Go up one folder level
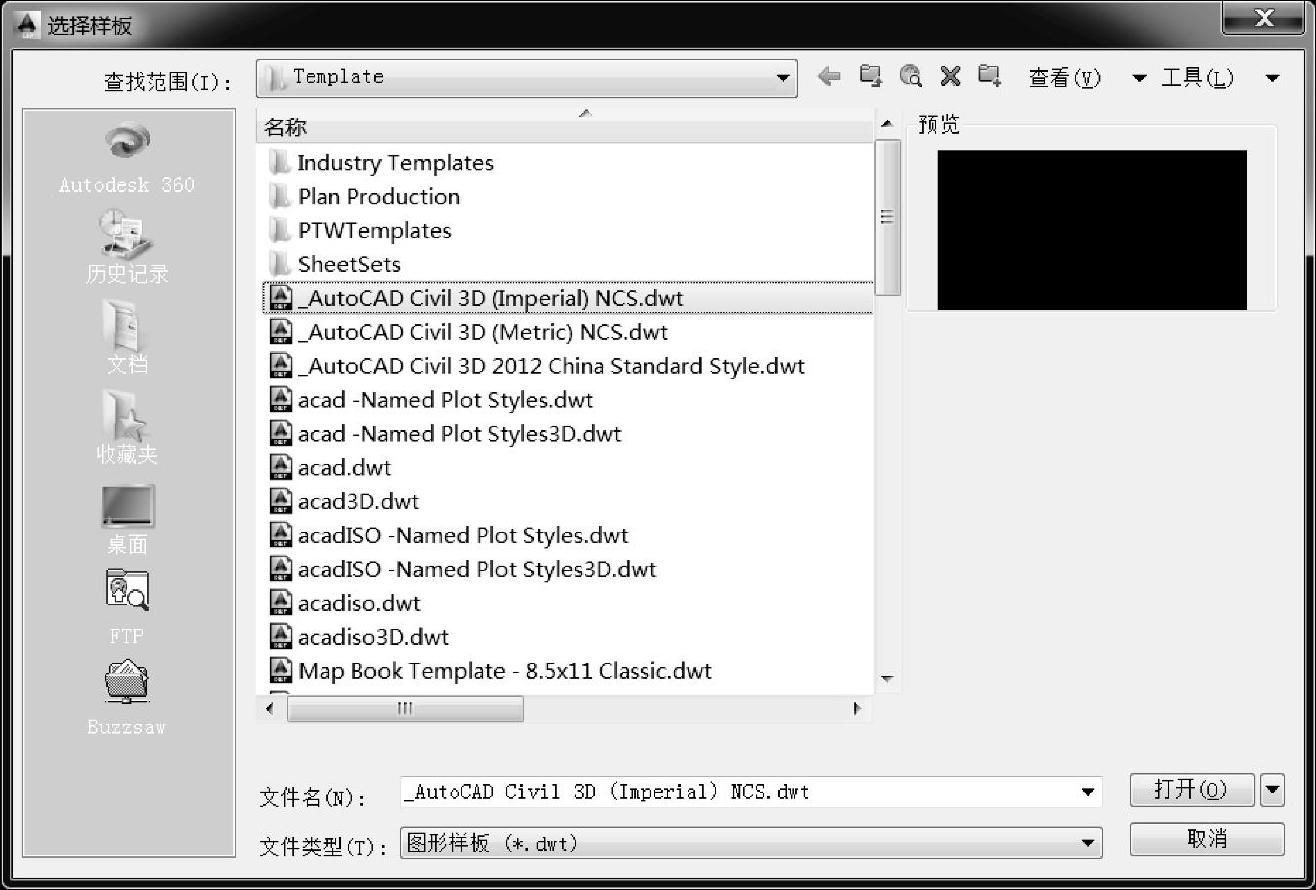 (871, 77)
